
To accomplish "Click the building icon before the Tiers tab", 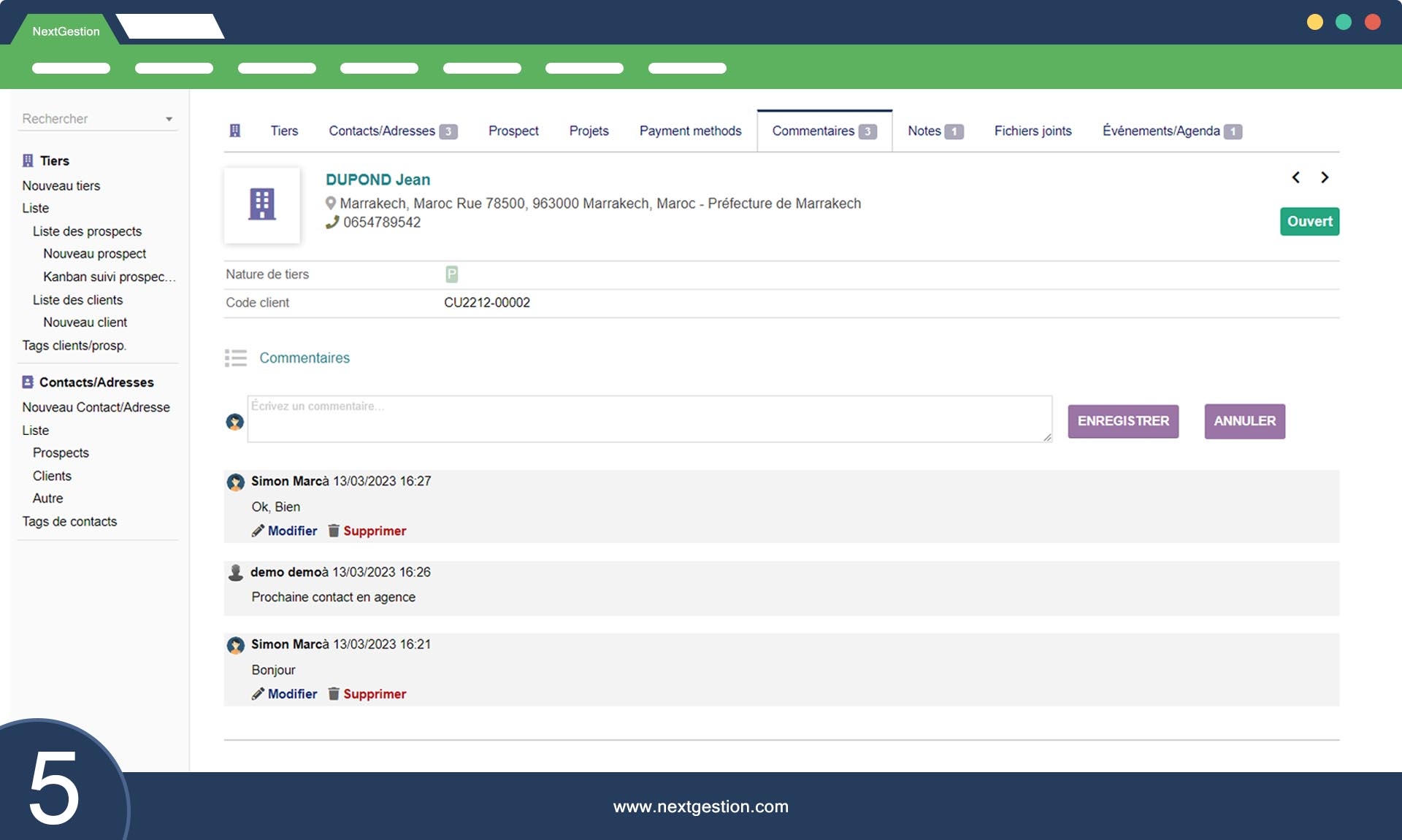I will [x=235, y=131].
